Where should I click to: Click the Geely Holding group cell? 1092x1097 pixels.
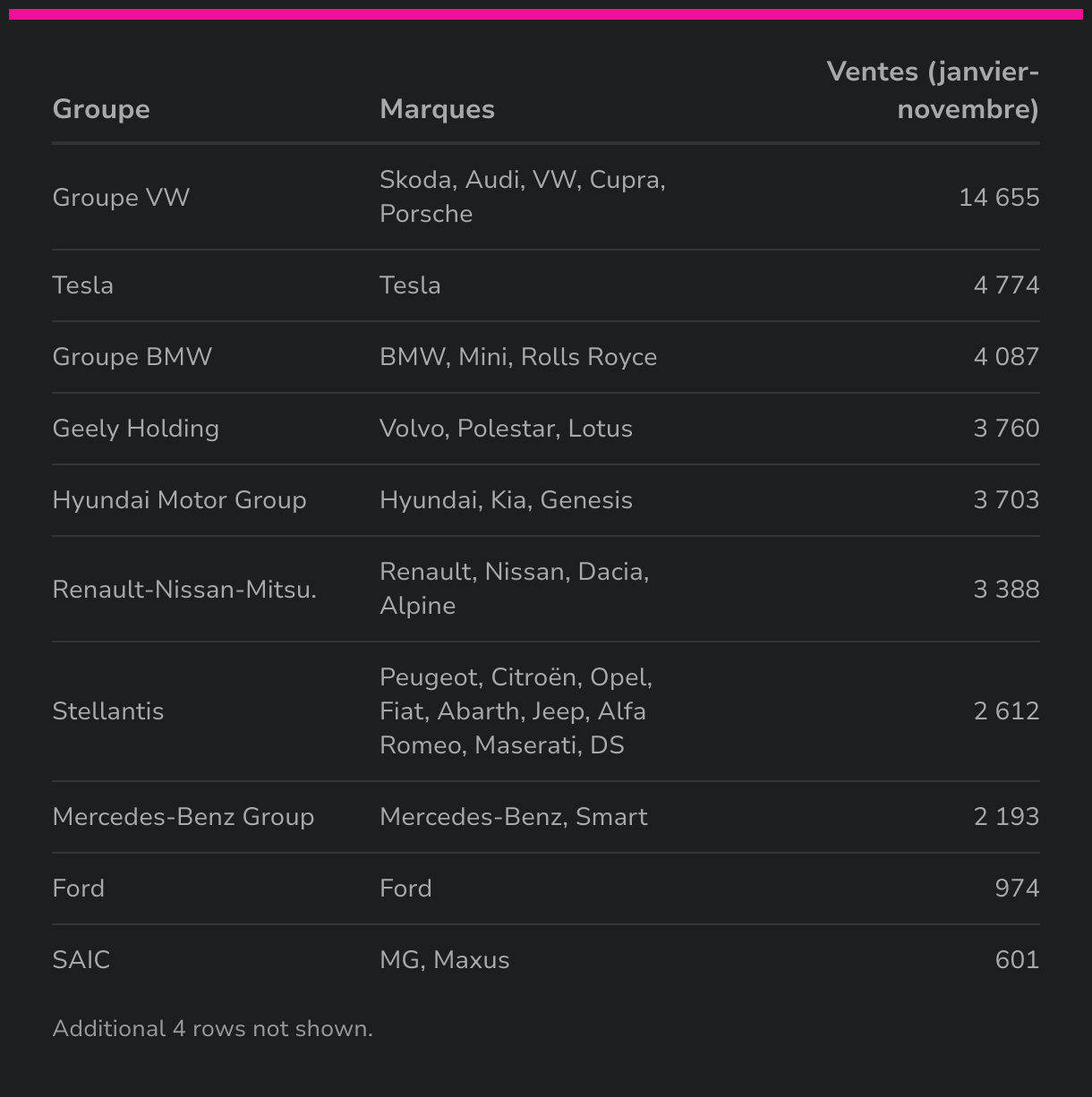pos(136,429)
